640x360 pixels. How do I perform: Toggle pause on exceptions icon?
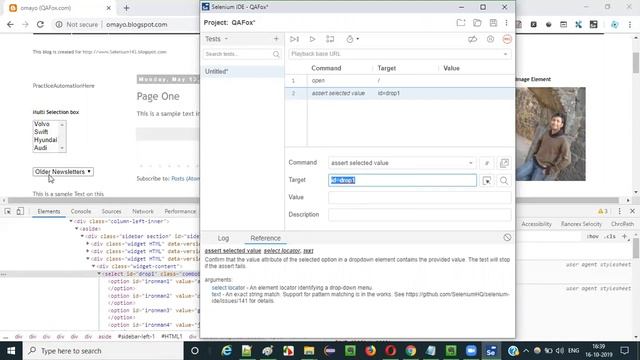pos(490,39)
